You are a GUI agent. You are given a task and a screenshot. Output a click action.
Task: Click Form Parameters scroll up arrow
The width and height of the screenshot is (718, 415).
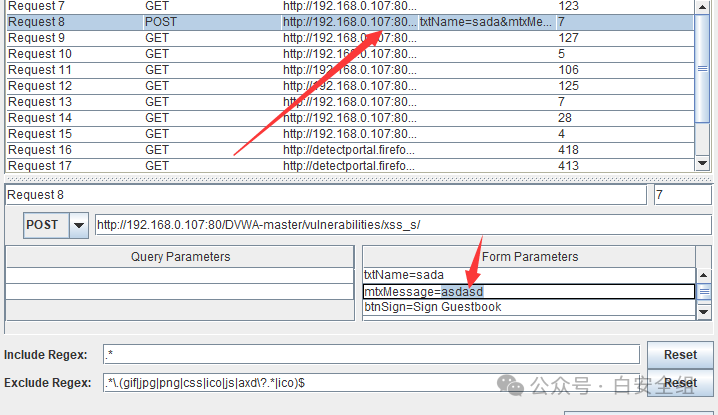click(x=703, y=275)
